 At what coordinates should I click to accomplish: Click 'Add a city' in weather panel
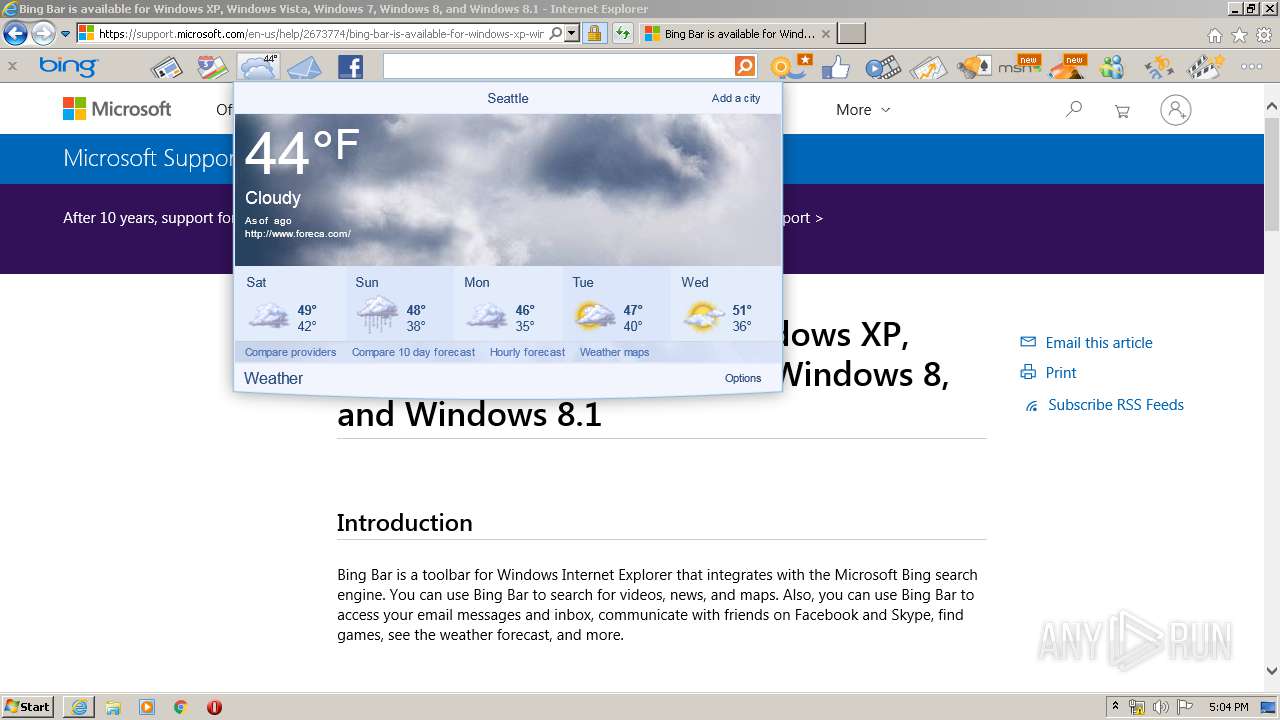click(x=736, y=98)
